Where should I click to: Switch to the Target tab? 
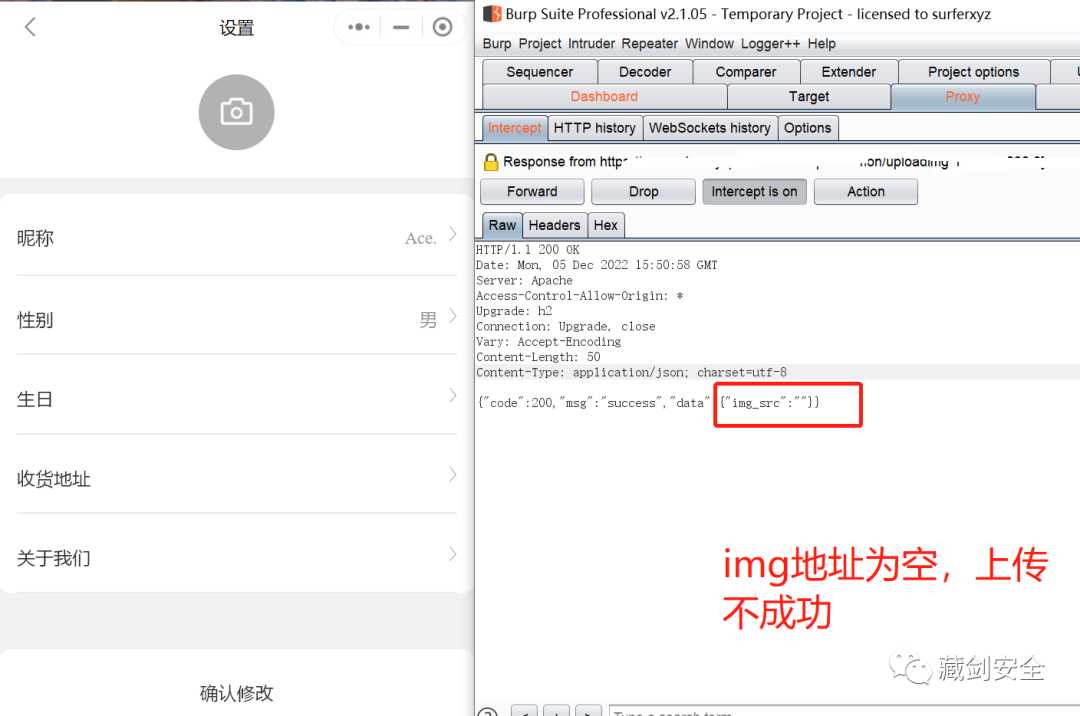click(x=809, y=96)
